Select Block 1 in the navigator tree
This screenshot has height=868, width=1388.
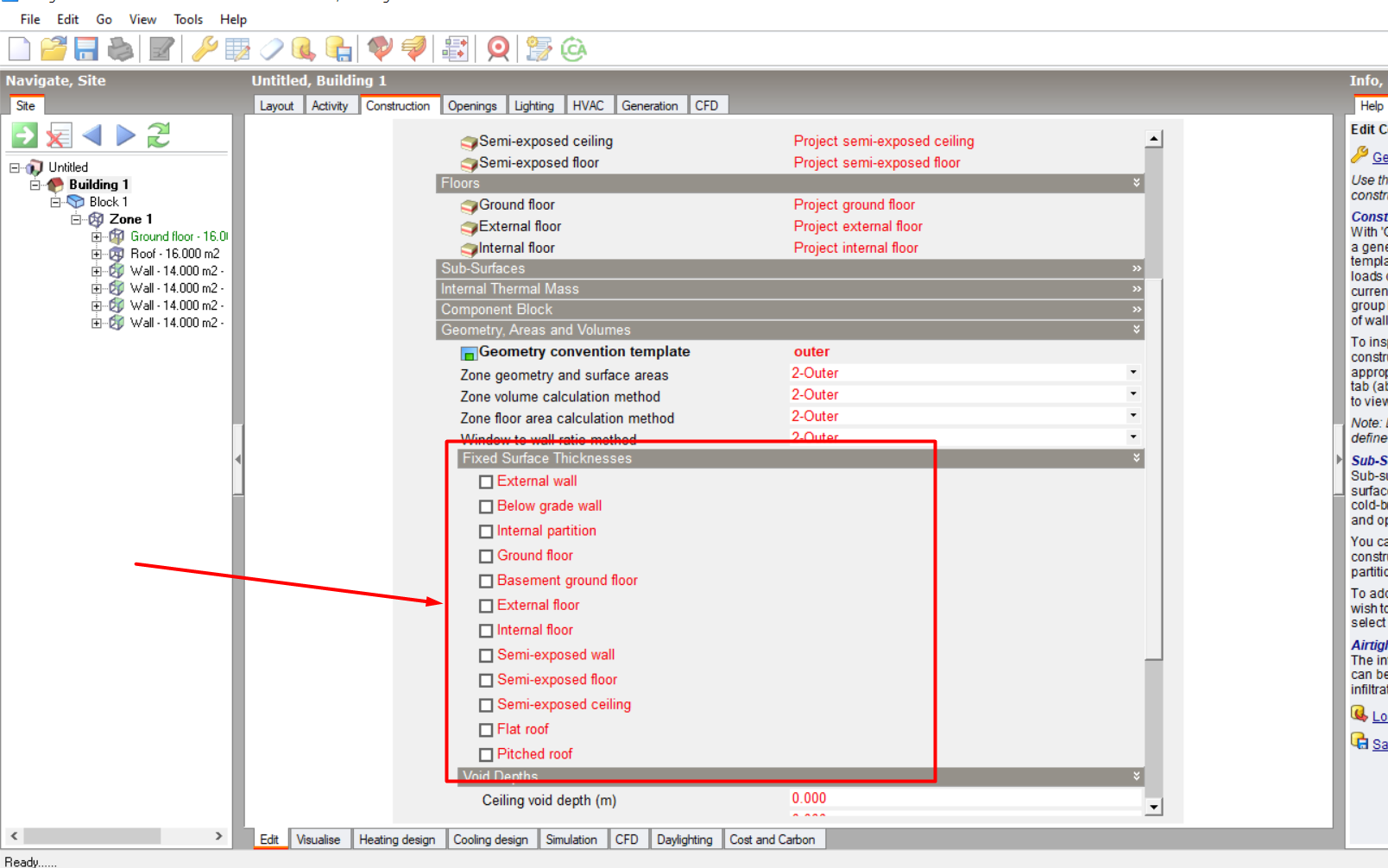[109, 202]
